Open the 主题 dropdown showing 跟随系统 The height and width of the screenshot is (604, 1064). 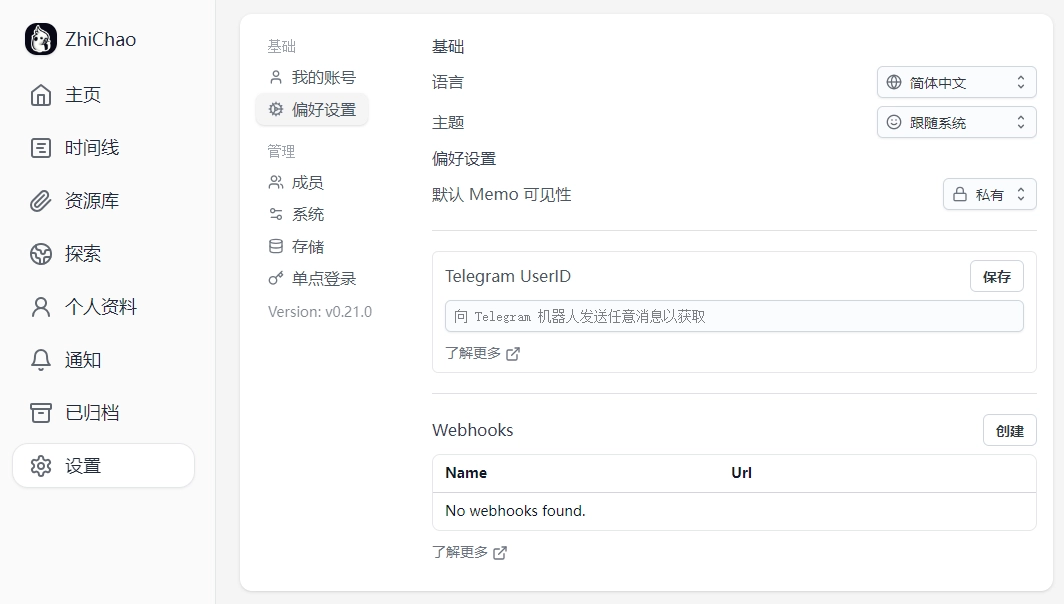pyautogui.click(x=956, y=123)
